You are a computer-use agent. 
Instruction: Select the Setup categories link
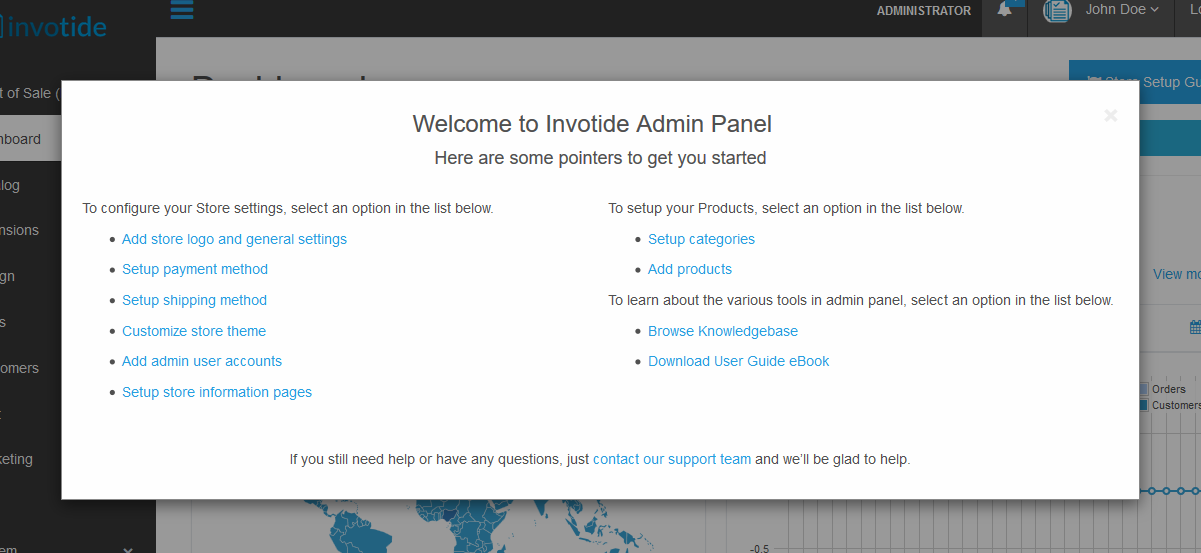[x=701, y=239]
